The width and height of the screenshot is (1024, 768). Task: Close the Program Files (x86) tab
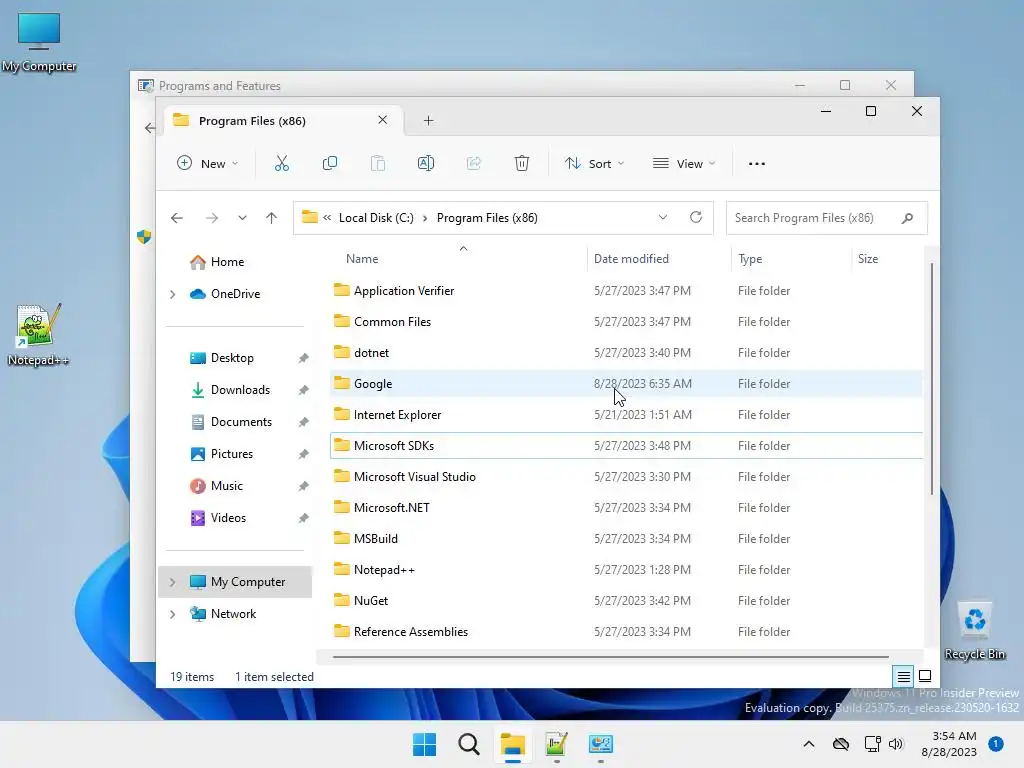[383, 120]
